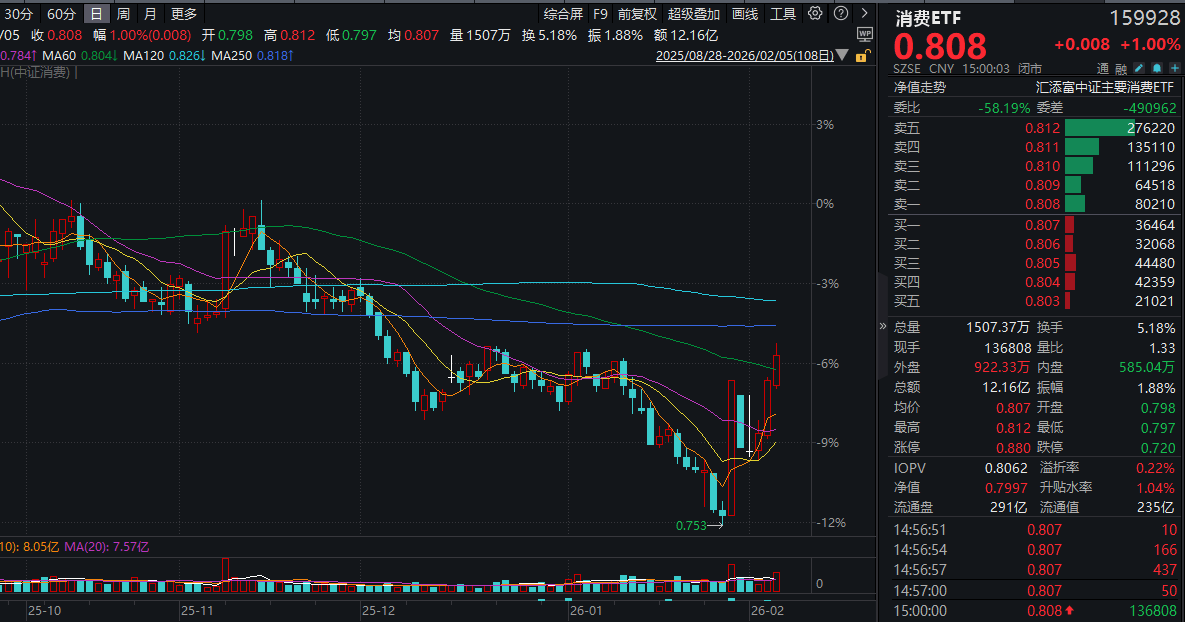Click the plus icon to add to watchlist
Screen dimensions: 1185x622
(1174, 68)
